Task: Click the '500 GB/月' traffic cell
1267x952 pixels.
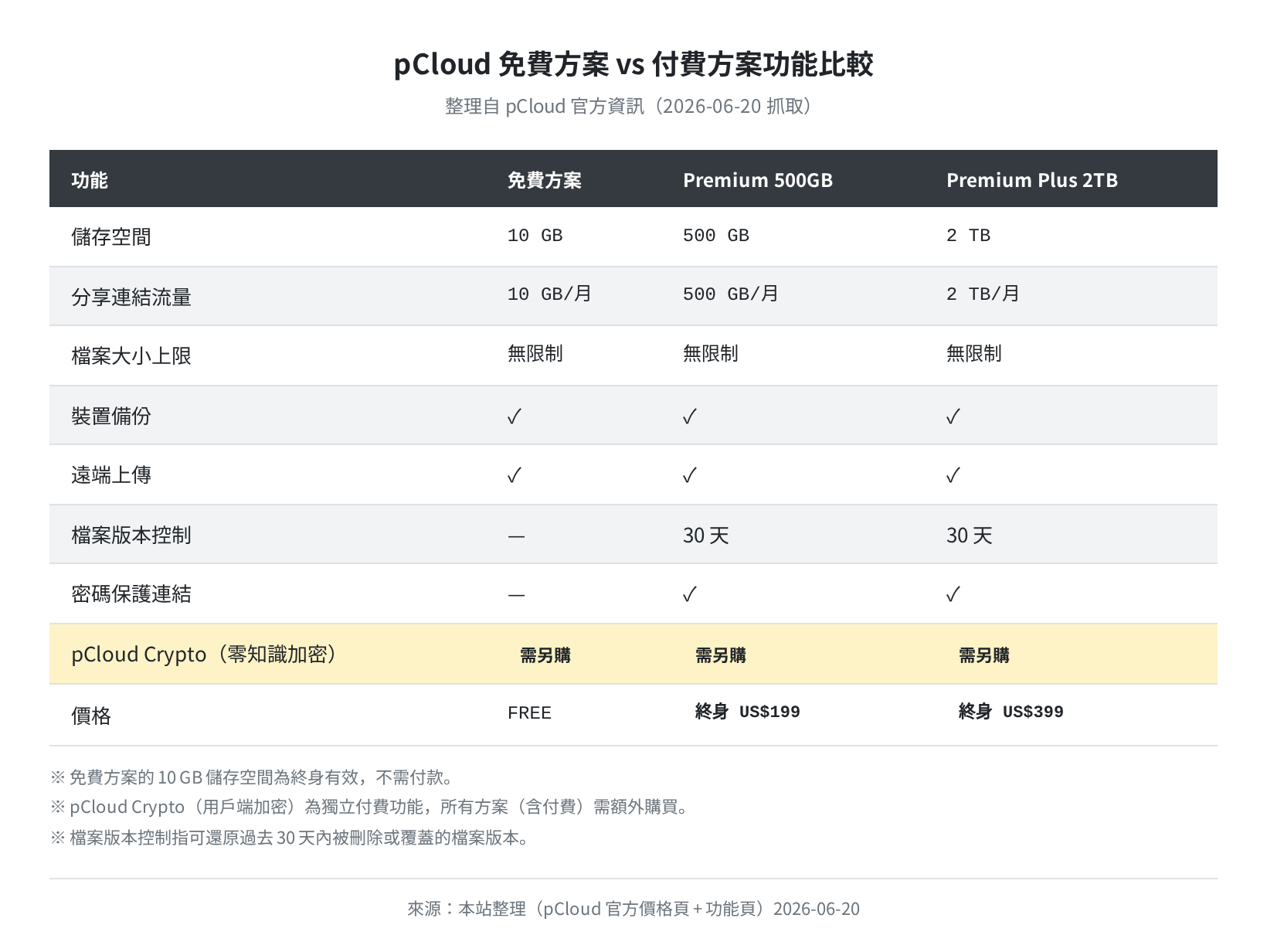Action: tap(730, 294)
